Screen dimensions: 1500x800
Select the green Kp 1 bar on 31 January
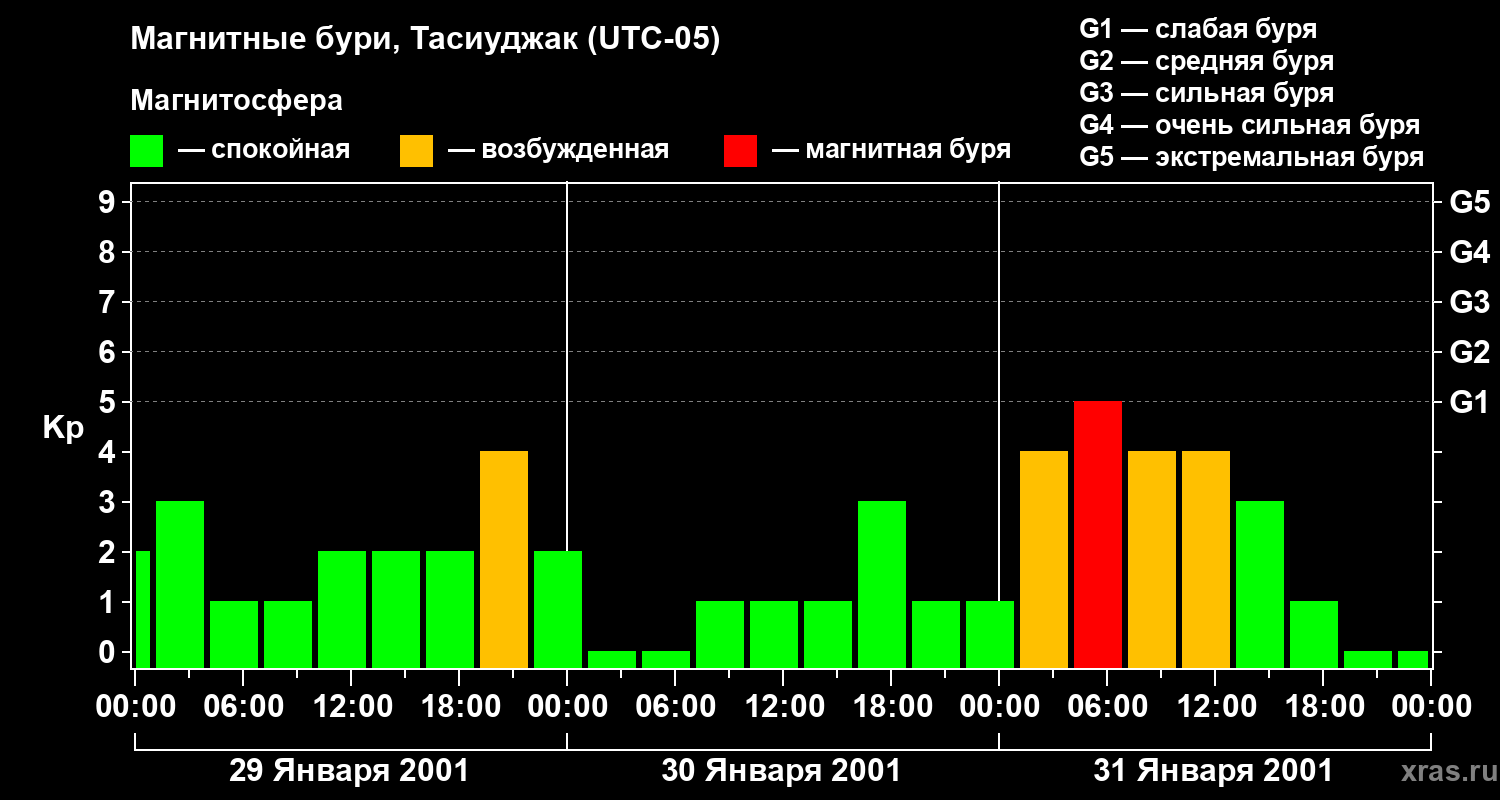click(x=1314, y=634)
